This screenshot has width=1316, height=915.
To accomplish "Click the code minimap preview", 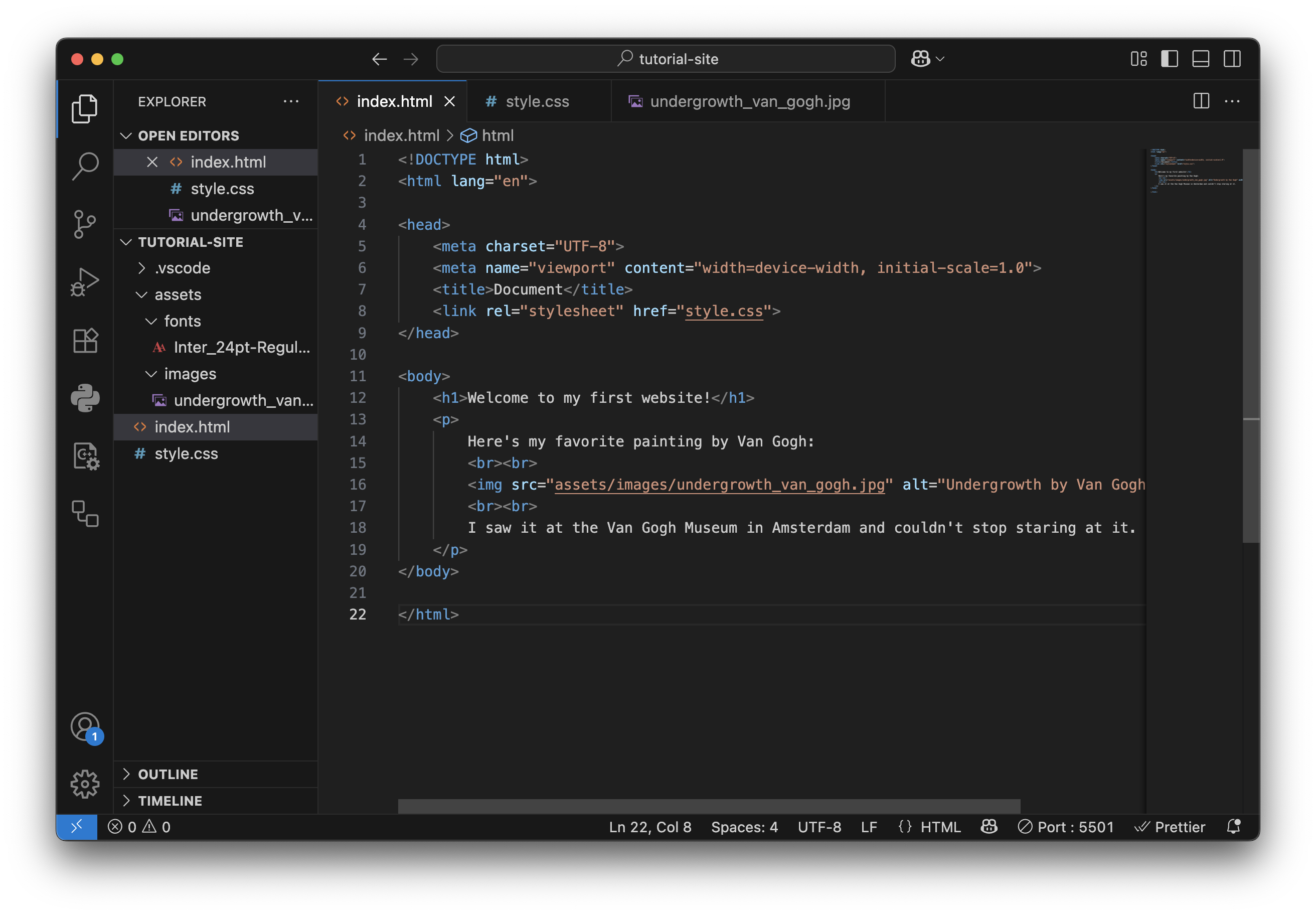I will 1195,171.
